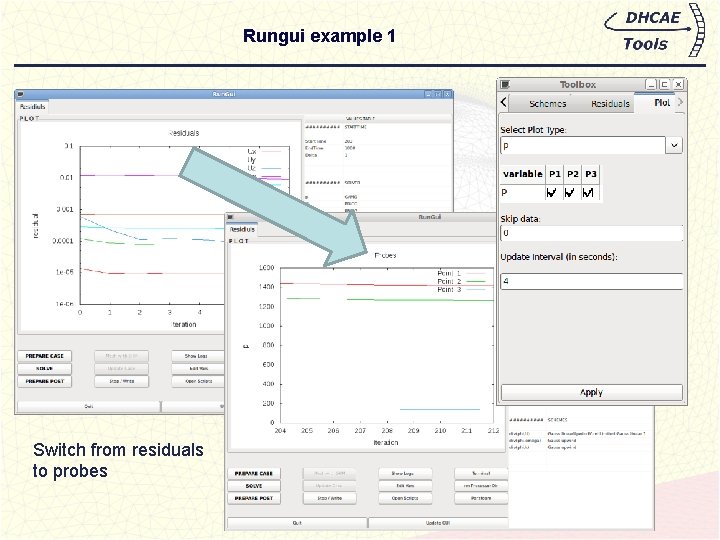Expand the Select Plot Type dropdown arrow
The height and width of the screenshot is (540, 720).
point(674,146)
